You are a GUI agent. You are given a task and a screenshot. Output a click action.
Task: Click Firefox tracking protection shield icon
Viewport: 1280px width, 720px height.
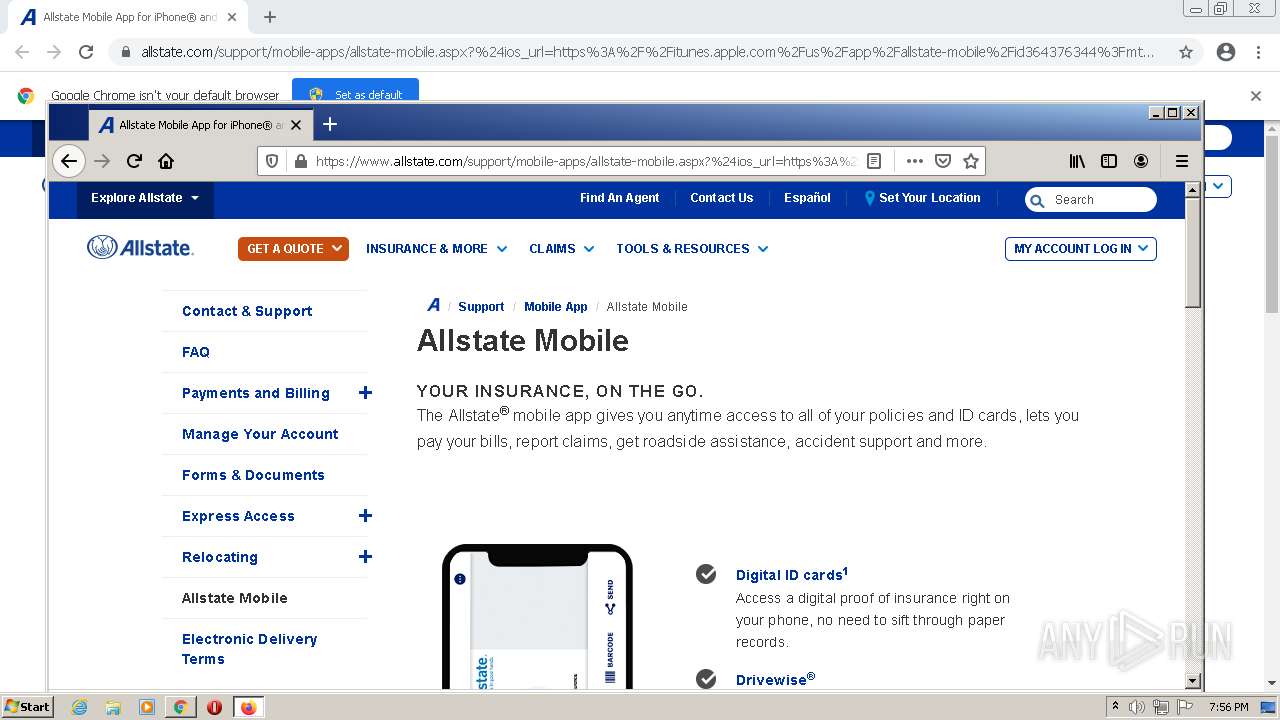(272, 161)
